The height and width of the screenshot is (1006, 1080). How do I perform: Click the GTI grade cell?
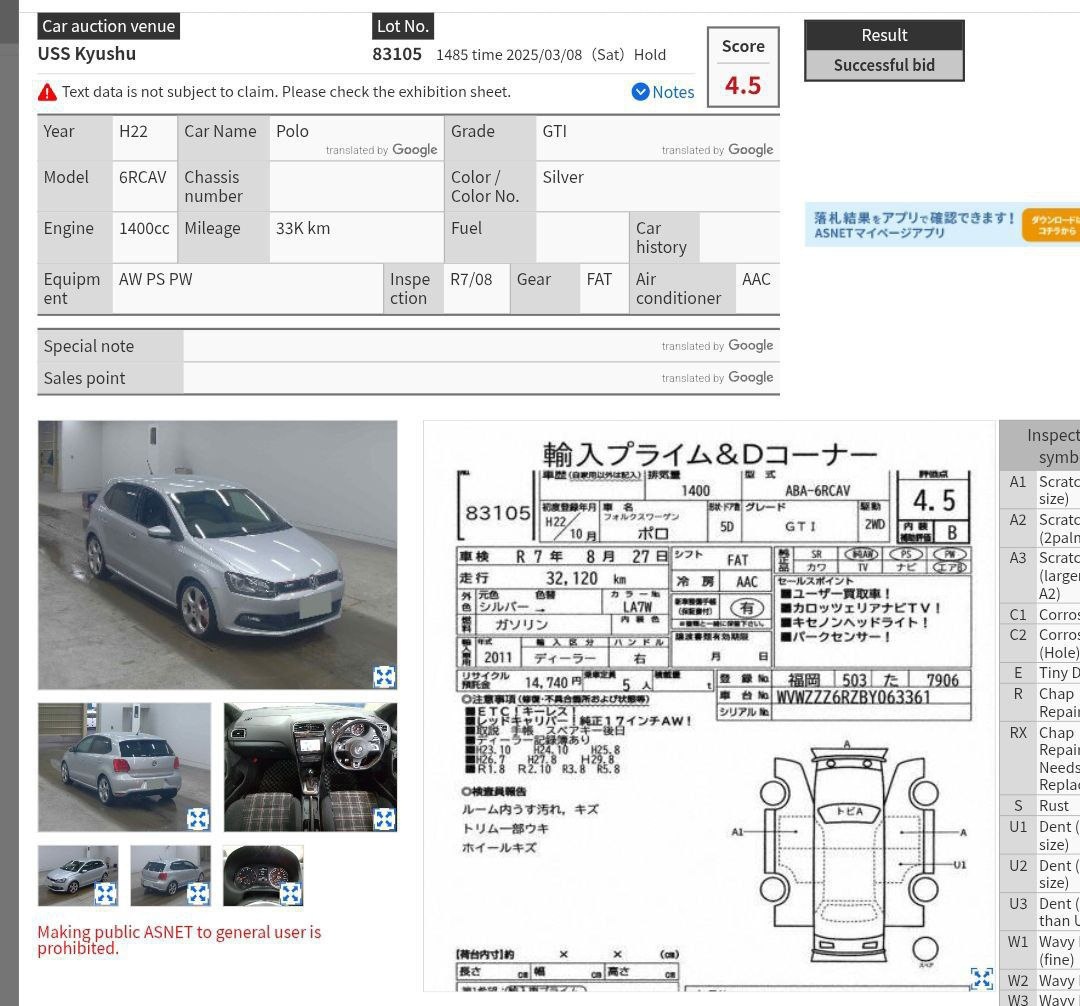pos(658,138)
